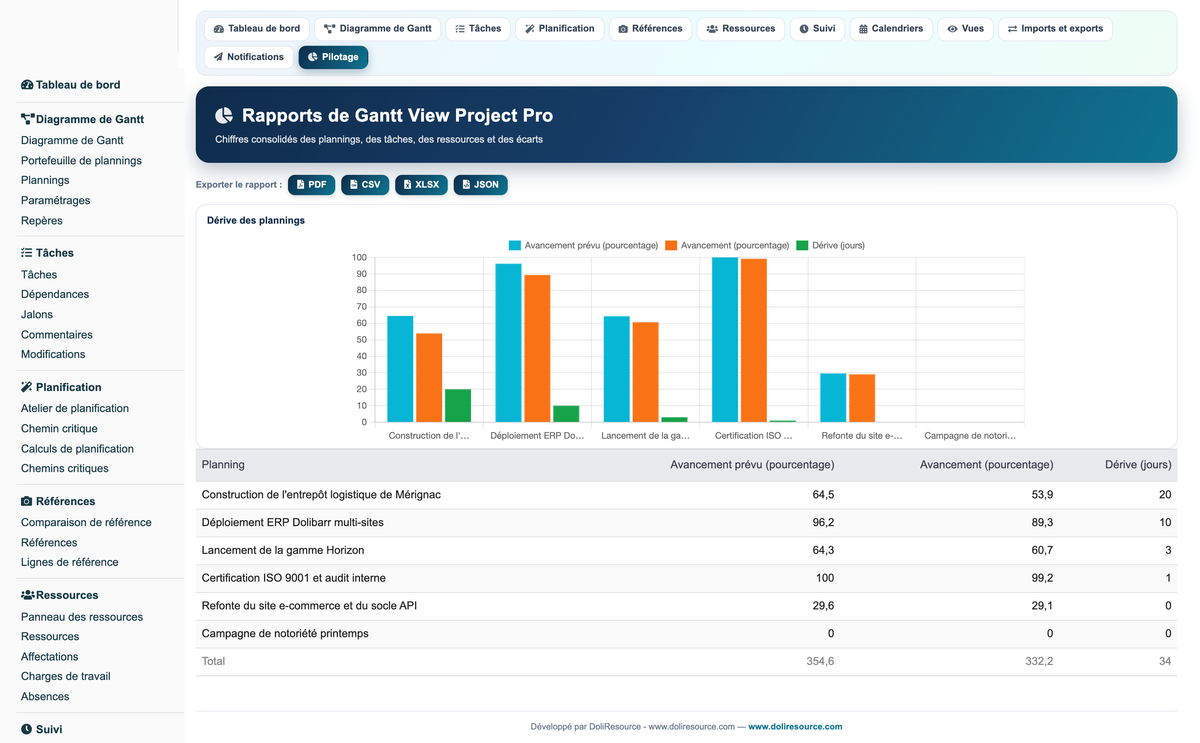
Task: Open the Planification tab
Action: pos(560,28)
